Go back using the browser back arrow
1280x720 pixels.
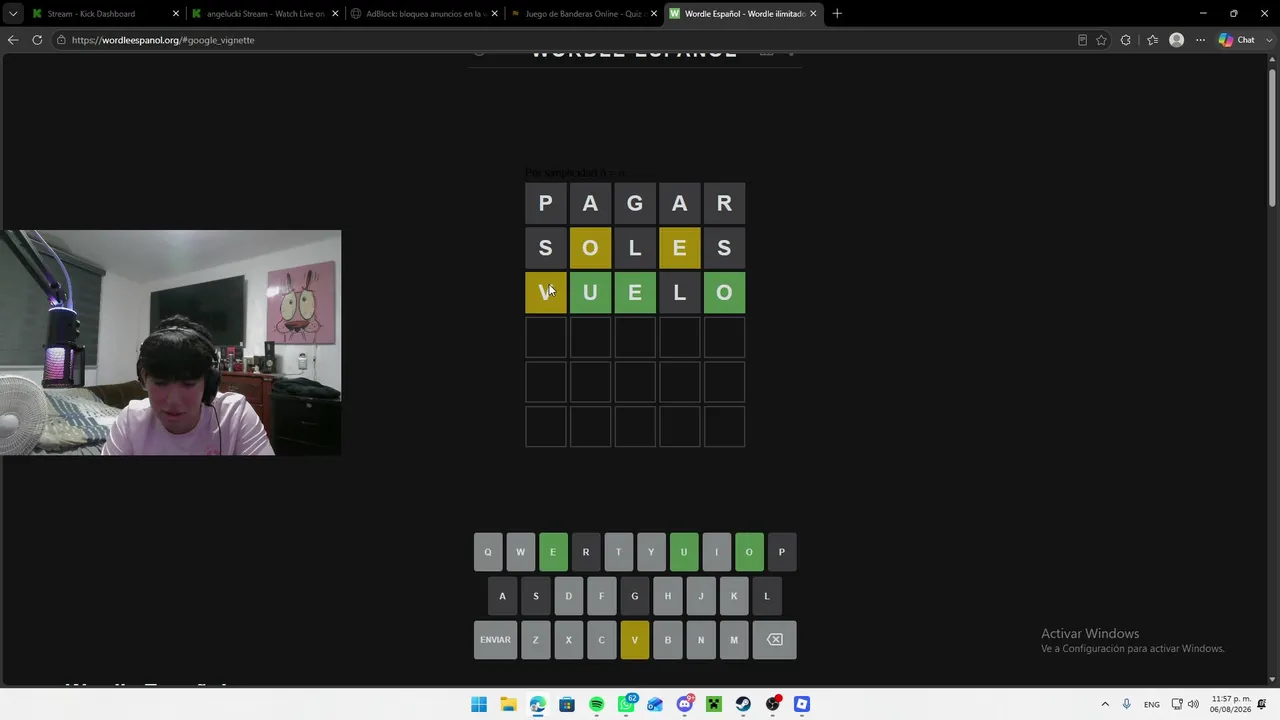tap(13, 40)
